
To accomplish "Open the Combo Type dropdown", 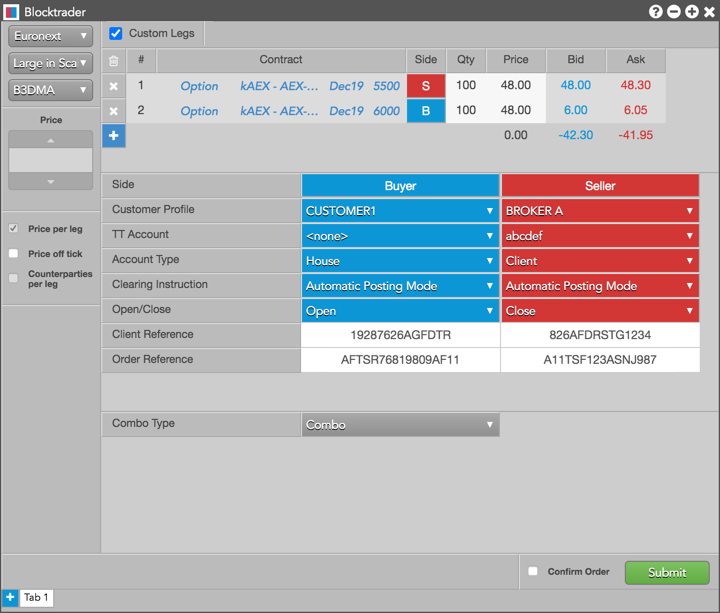I will click(x=400, y=425).
